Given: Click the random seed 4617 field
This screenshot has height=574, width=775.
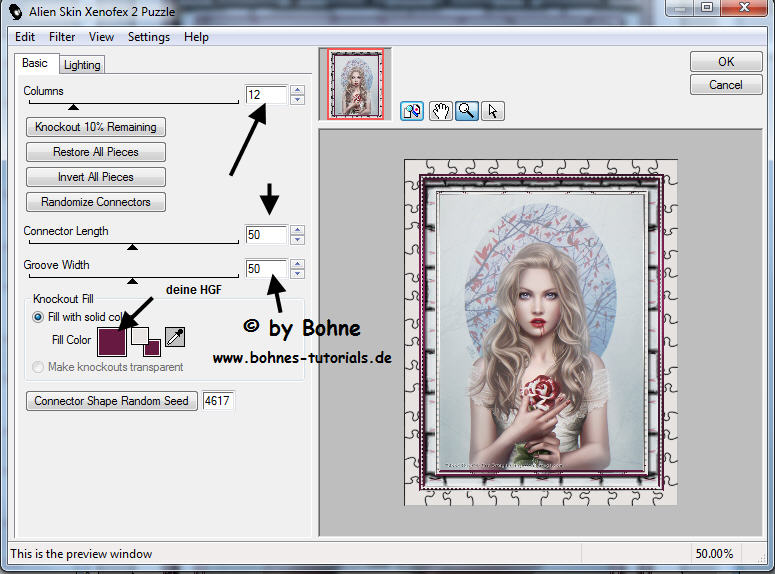Looking at the screenshot, I should pos(218,401).
